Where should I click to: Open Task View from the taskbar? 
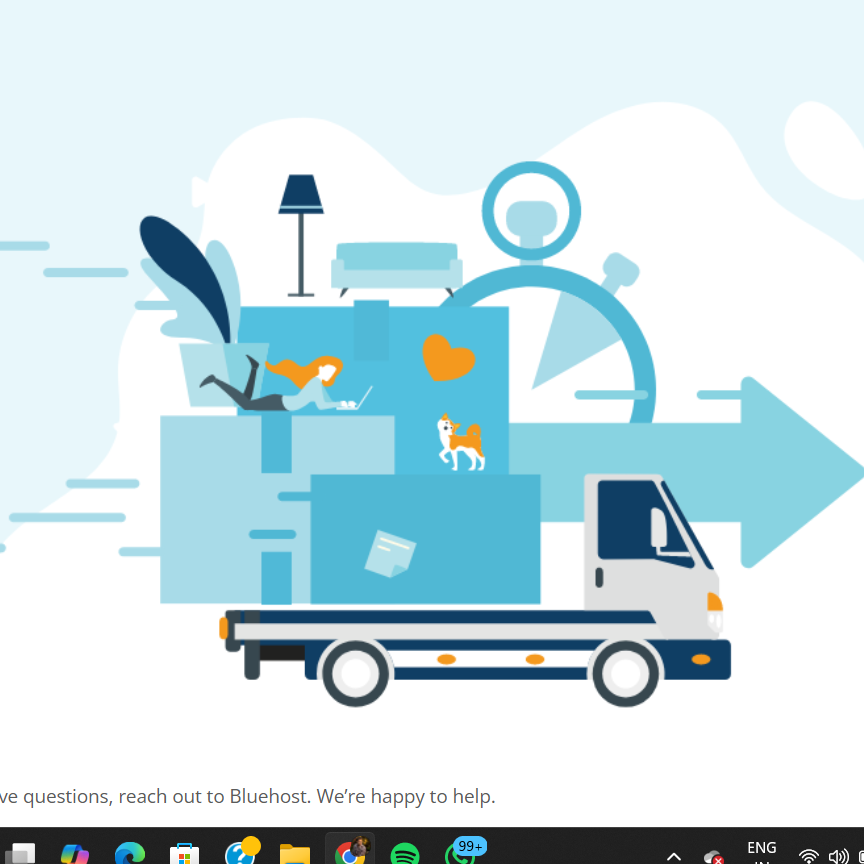20,854
